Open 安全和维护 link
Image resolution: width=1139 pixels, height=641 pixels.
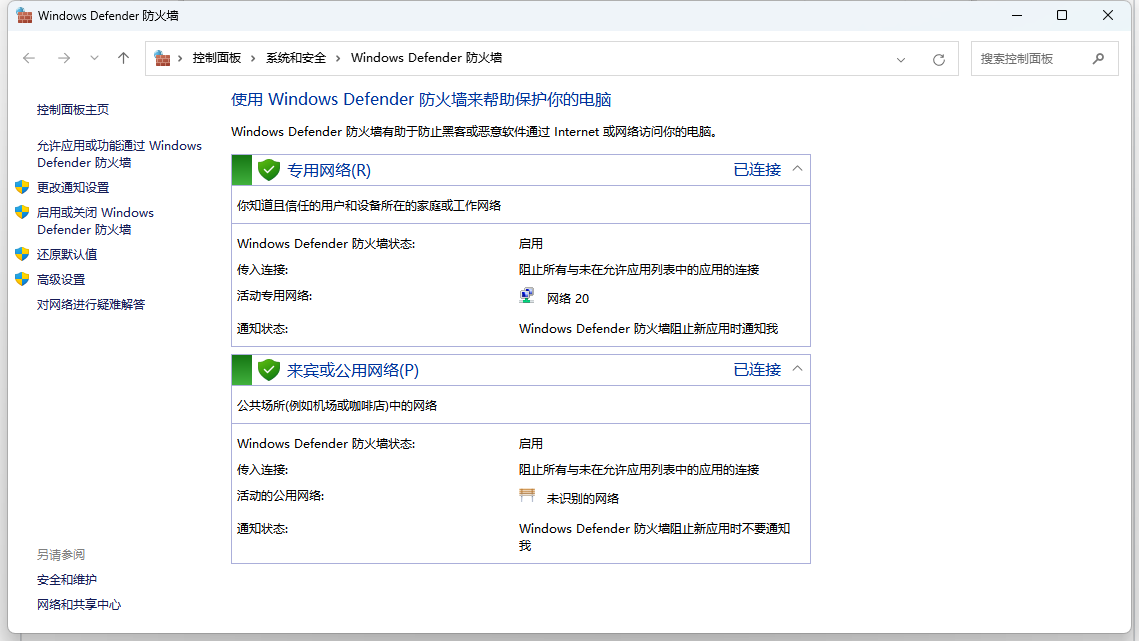coord(67,580)
